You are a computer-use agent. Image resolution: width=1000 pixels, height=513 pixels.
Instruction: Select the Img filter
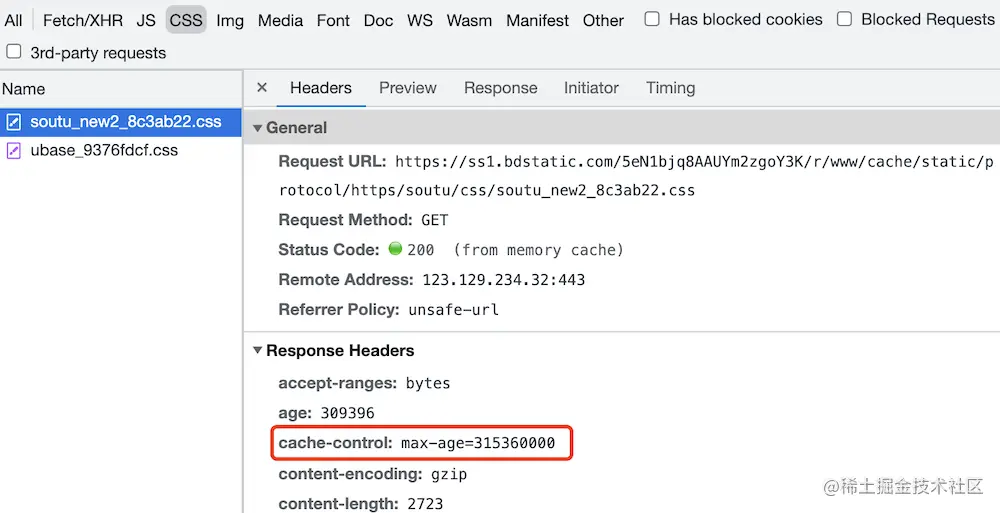230,20
